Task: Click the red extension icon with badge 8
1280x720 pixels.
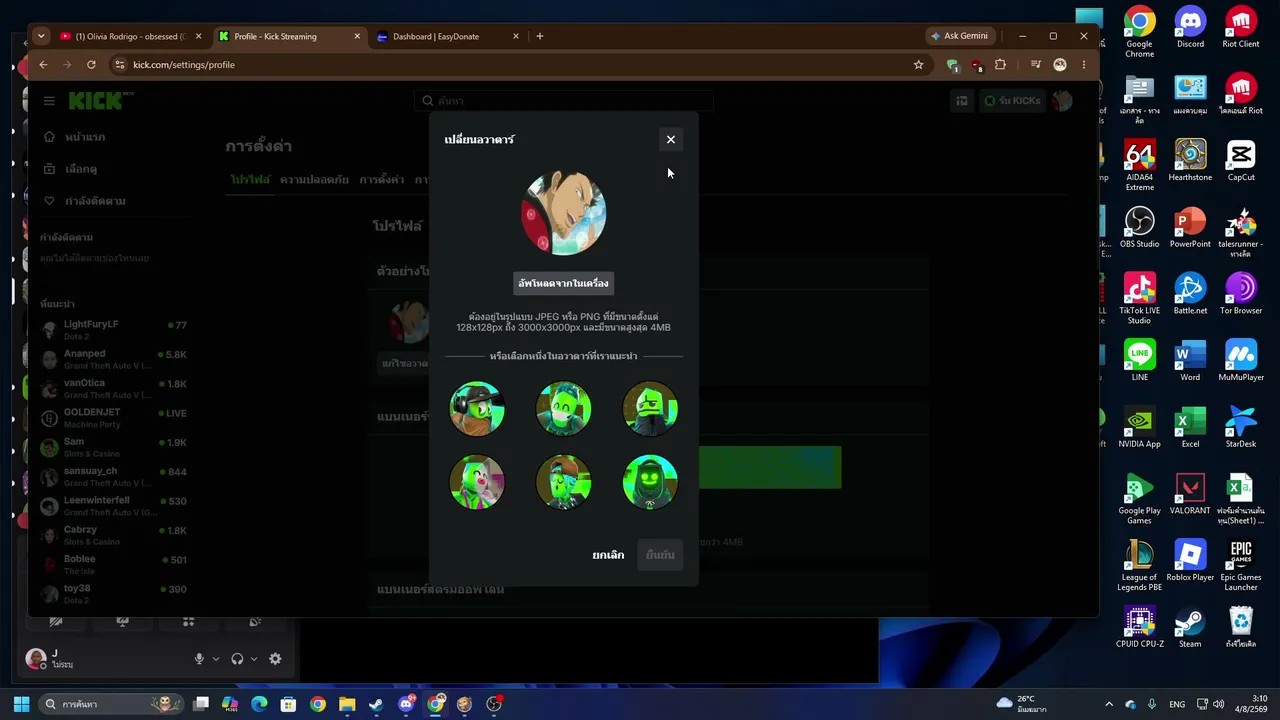Action: (977, 65)
